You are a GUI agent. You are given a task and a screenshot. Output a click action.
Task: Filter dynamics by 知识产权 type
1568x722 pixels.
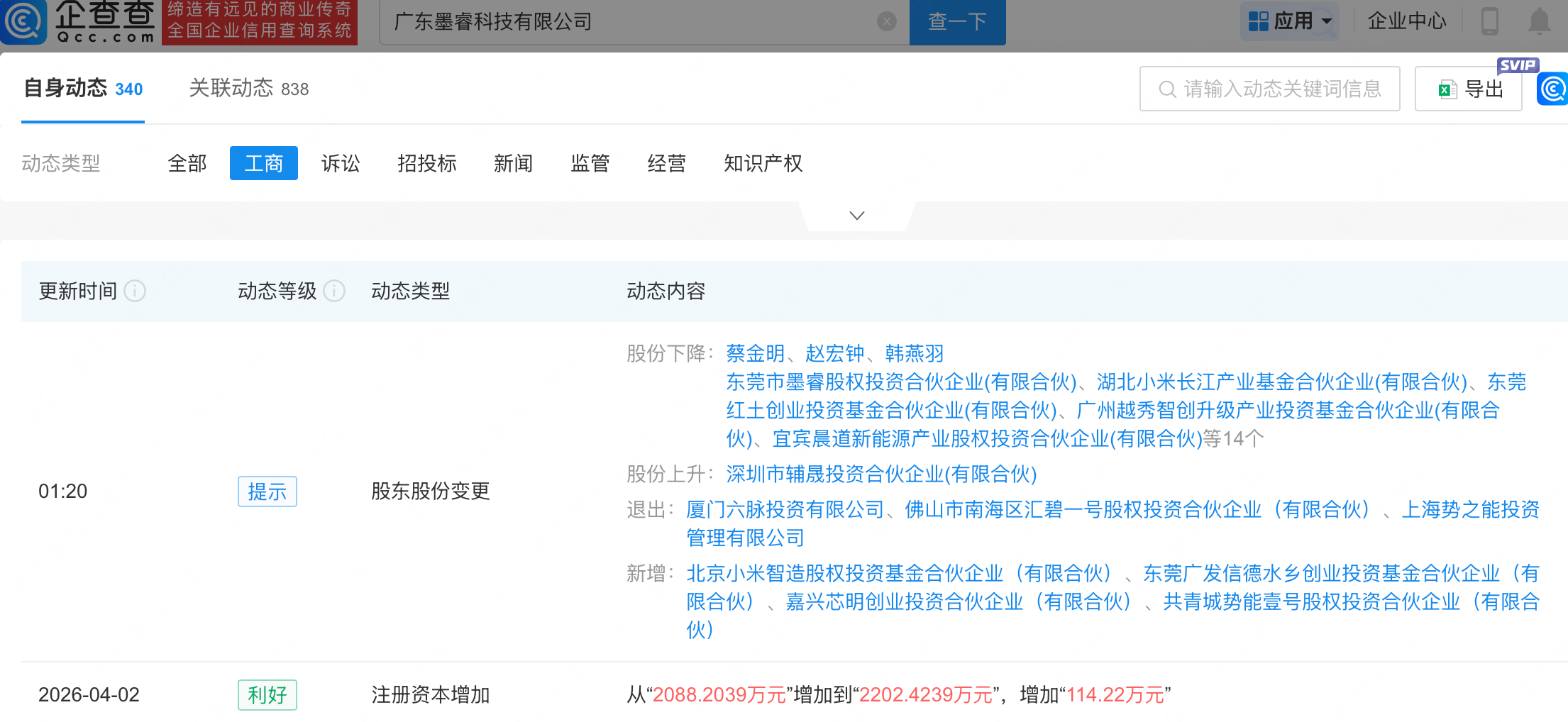pos(763,164)
